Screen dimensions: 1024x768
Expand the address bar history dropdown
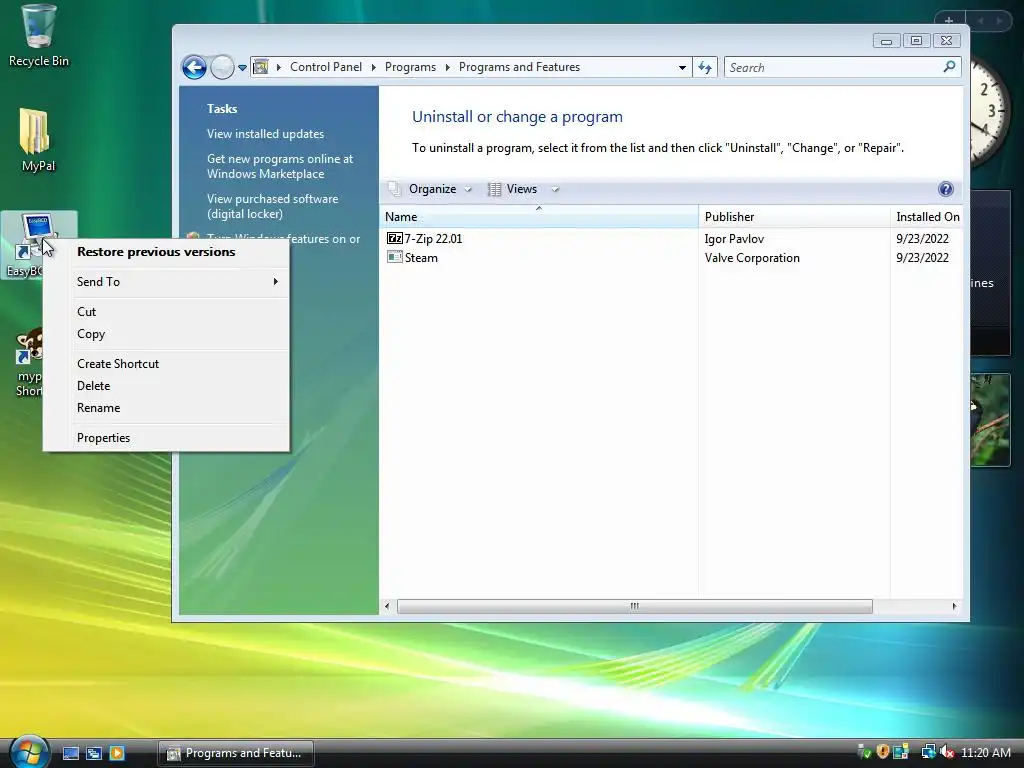point(682,67)
